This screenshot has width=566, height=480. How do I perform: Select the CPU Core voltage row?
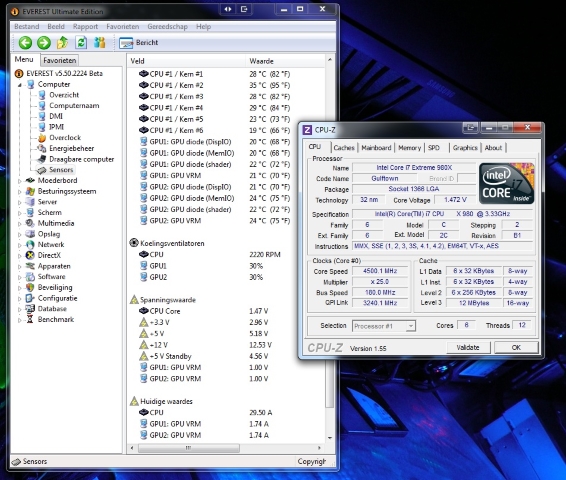click(204, 311)
